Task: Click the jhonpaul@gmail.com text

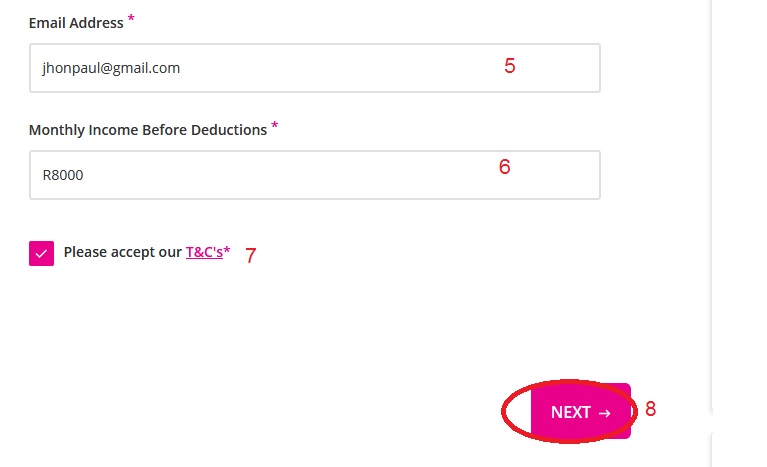Action: click(111, 68)
